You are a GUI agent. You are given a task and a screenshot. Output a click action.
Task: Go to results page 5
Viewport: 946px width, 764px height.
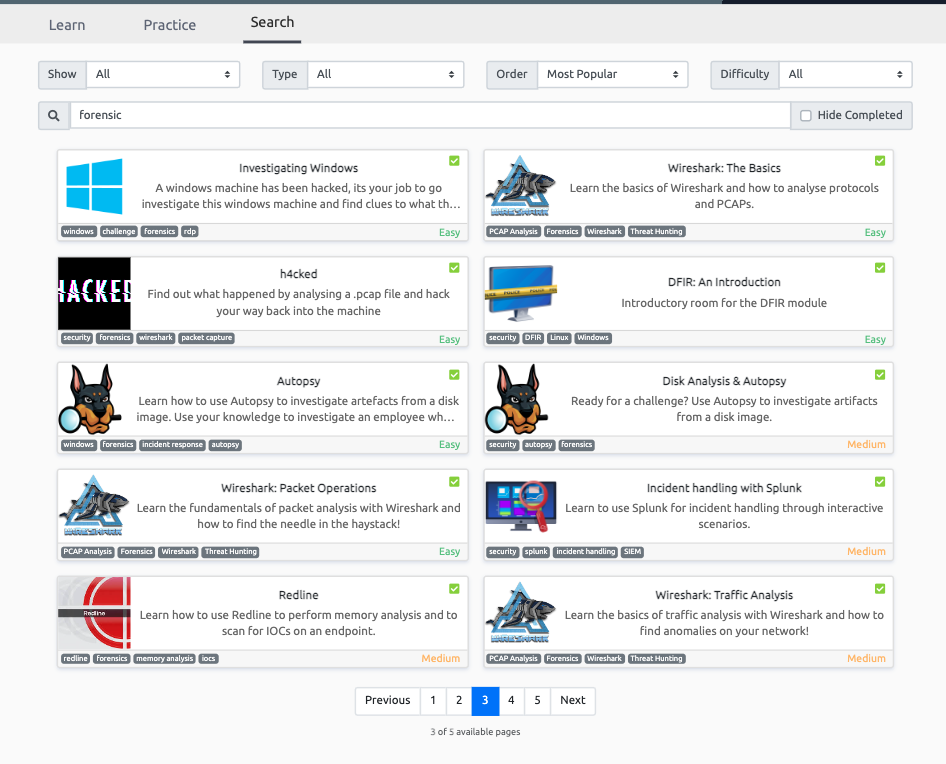tap(537, 700)
